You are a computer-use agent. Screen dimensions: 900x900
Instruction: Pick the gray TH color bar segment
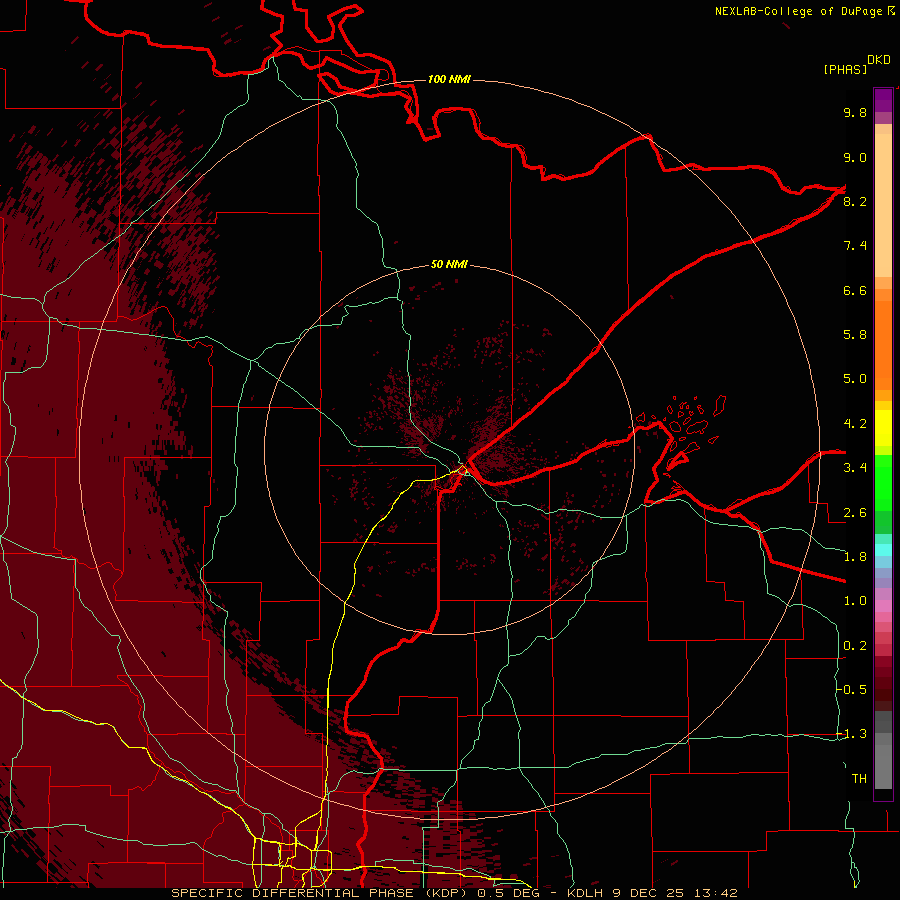click(x=883, y=766)
